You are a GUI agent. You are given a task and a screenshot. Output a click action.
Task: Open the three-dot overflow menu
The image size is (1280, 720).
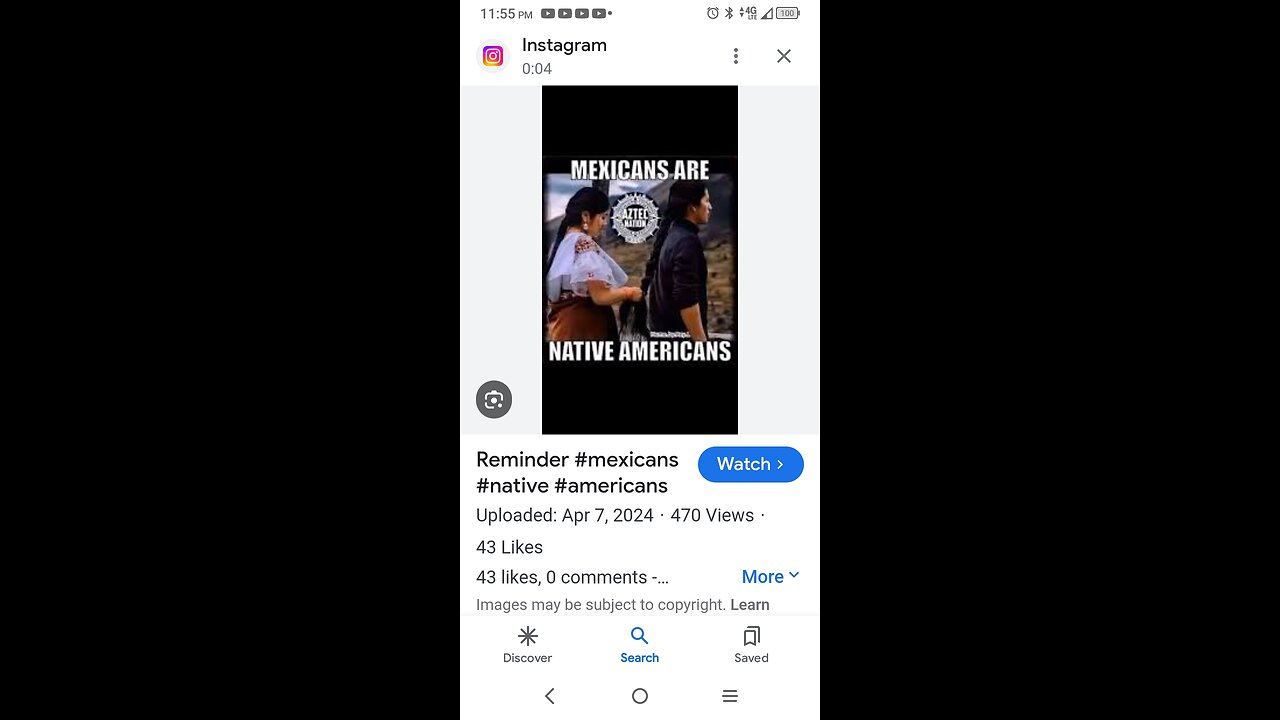pos(736,56)
